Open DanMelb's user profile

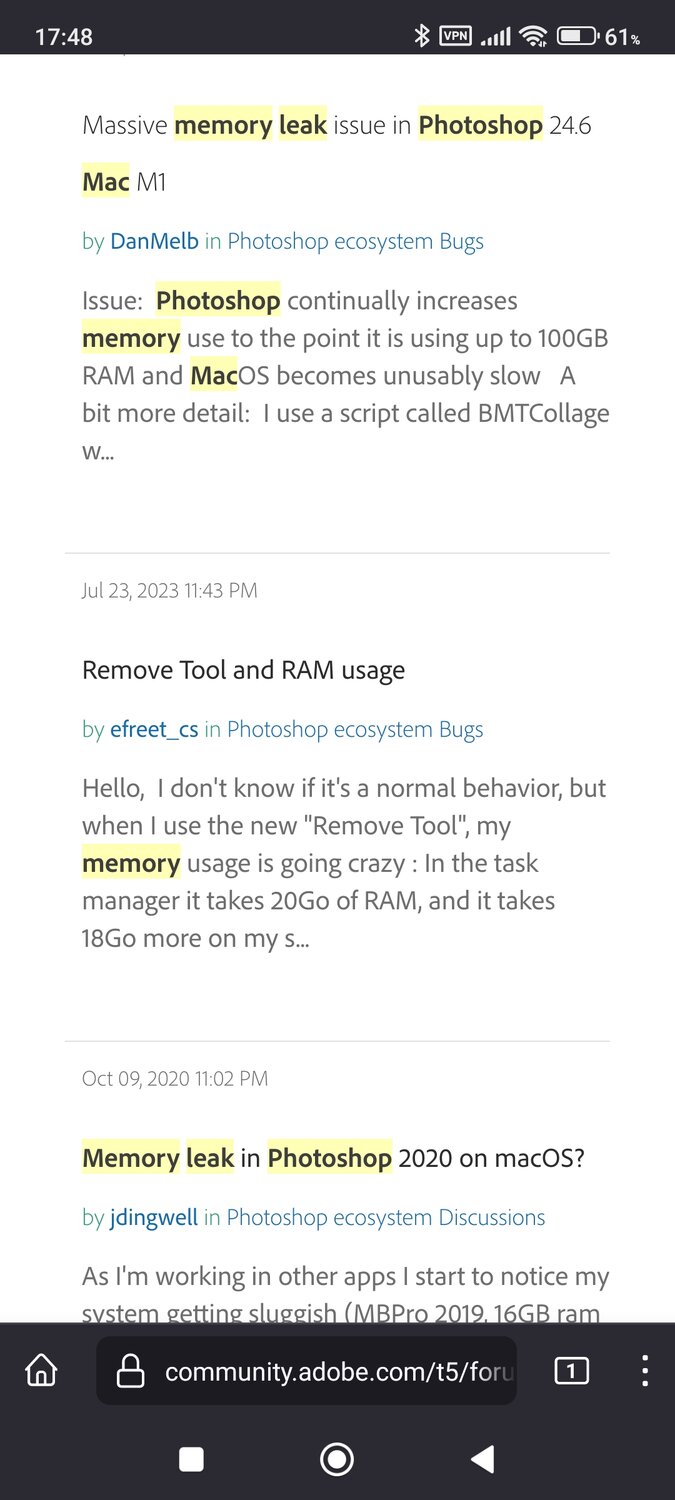pyautogui.click(x=155, y=241)
